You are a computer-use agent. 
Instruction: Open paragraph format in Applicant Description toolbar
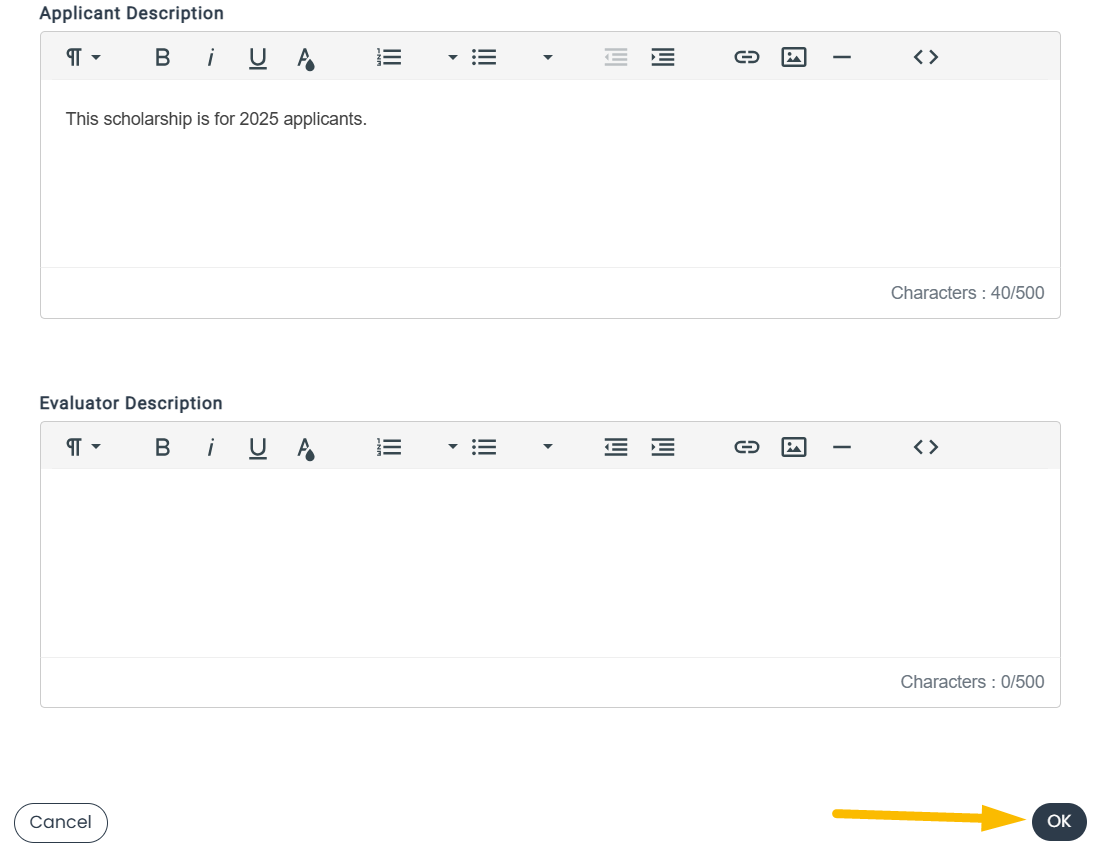[x=82, y=57]
